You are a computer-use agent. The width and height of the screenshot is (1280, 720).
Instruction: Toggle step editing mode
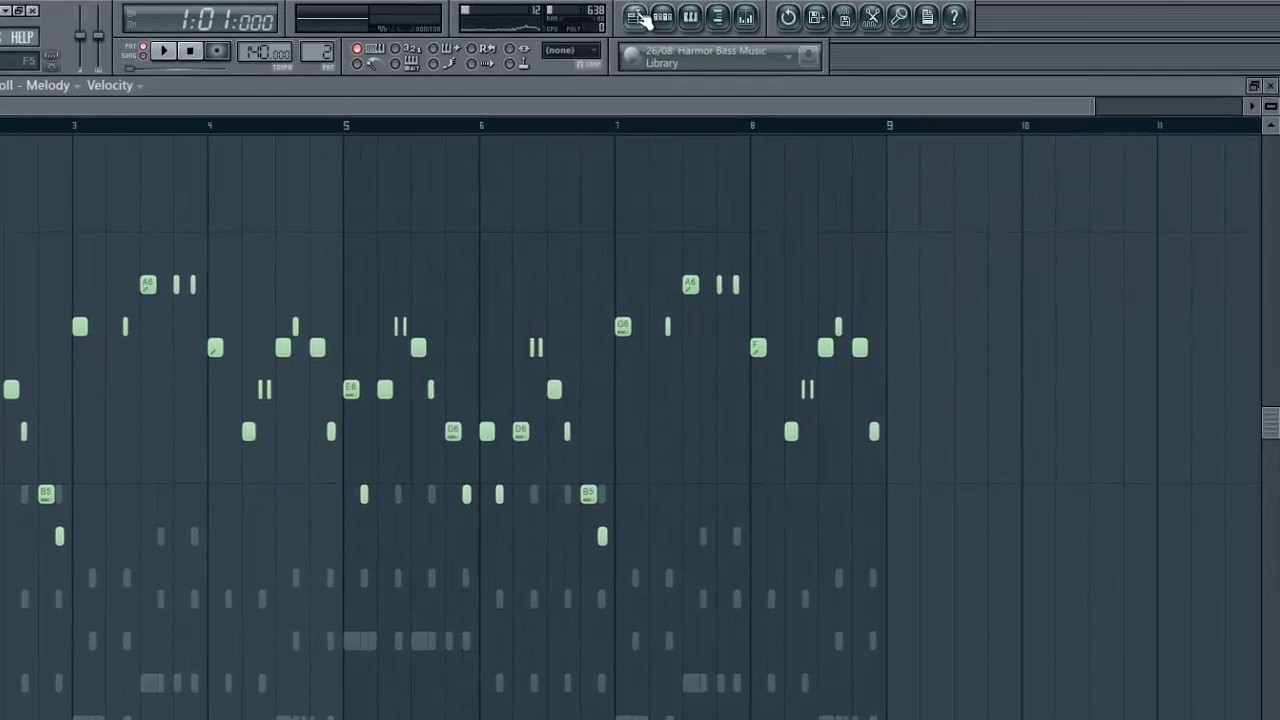click(x=444, y=63)
